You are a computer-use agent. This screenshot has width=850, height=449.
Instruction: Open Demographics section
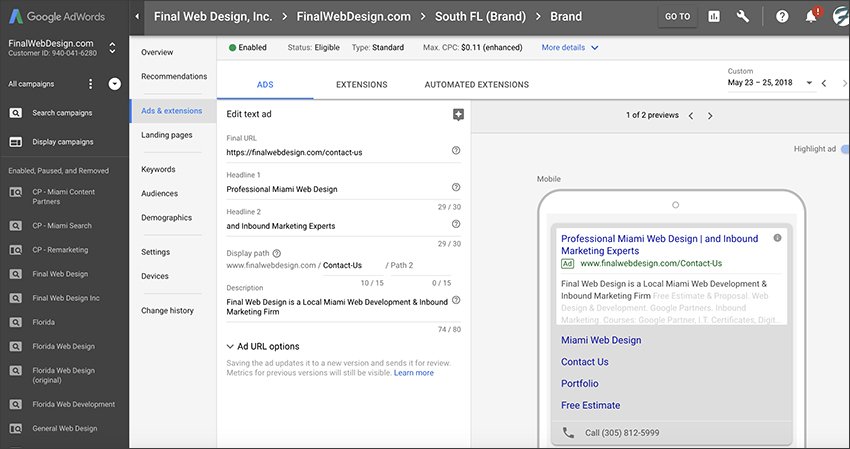pos(166,218)
